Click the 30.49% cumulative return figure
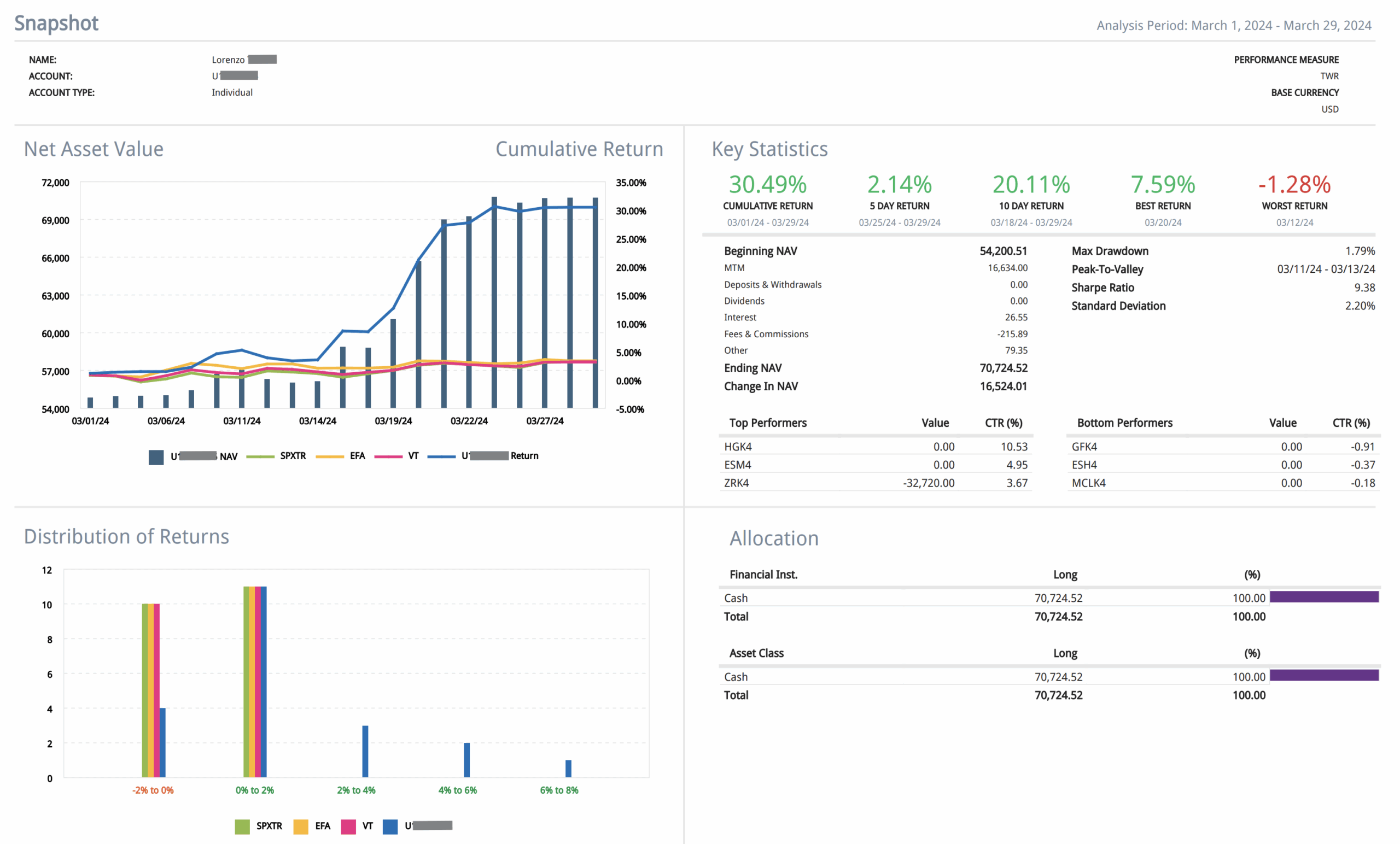1400x844 pixels. click(x=768, y=185)
